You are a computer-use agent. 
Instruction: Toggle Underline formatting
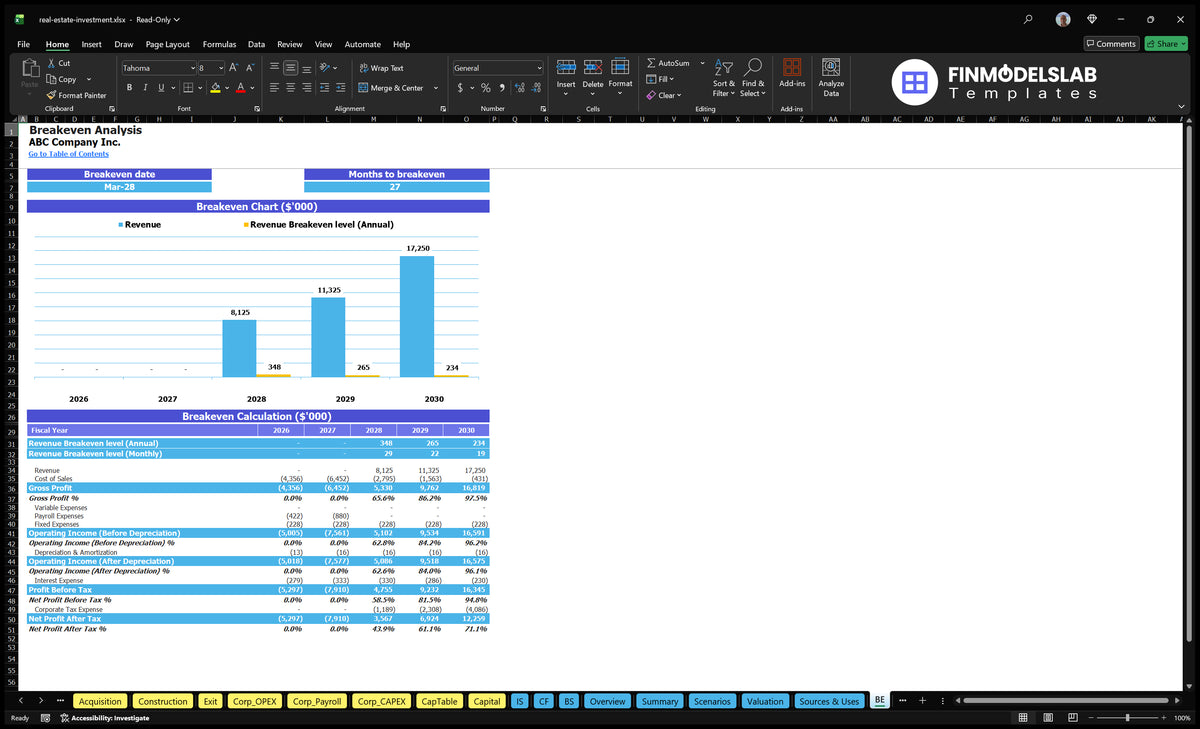161,88
